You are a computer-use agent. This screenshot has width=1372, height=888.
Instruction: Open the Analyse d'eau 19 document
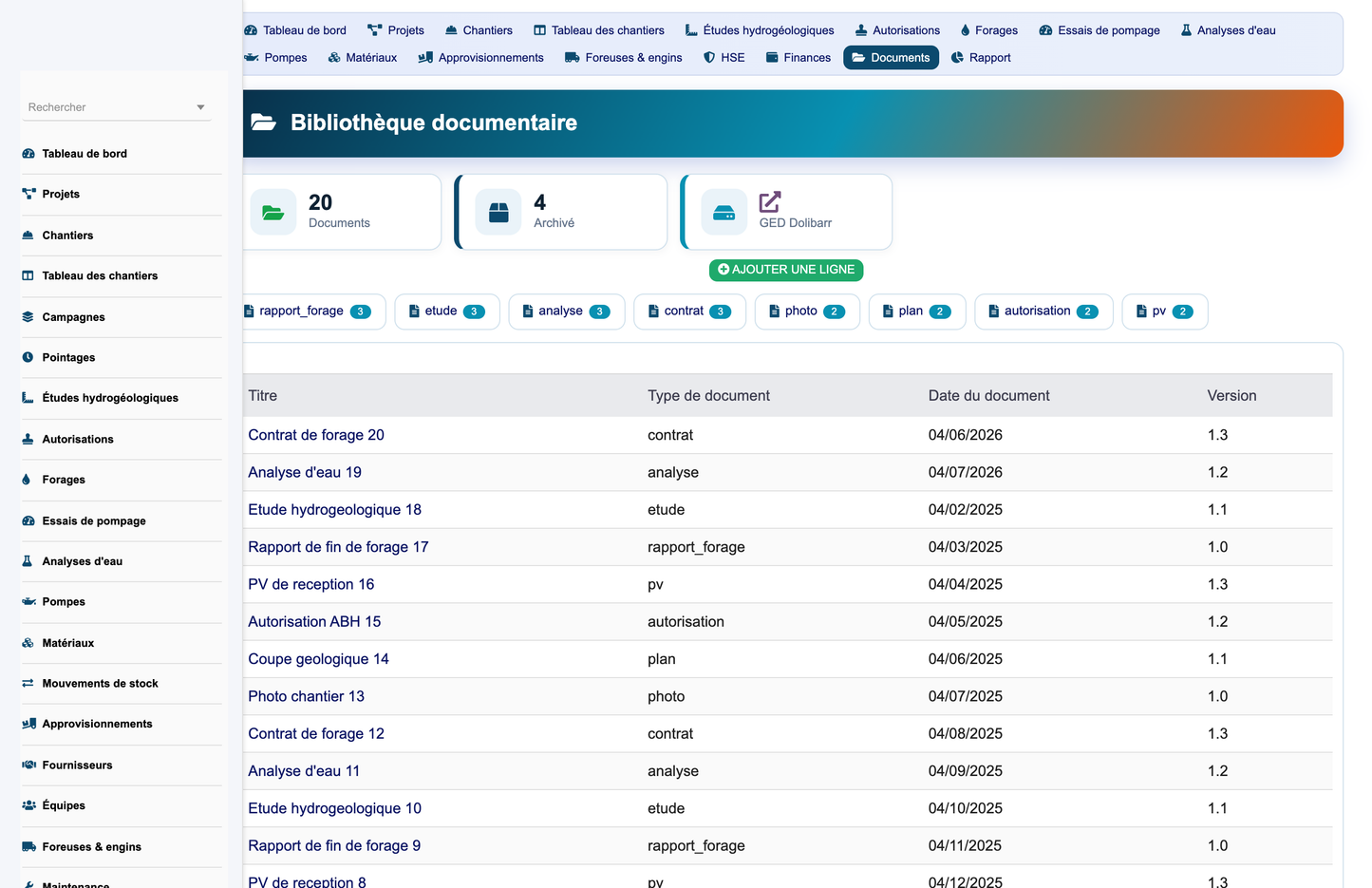(x=305, y=472)
